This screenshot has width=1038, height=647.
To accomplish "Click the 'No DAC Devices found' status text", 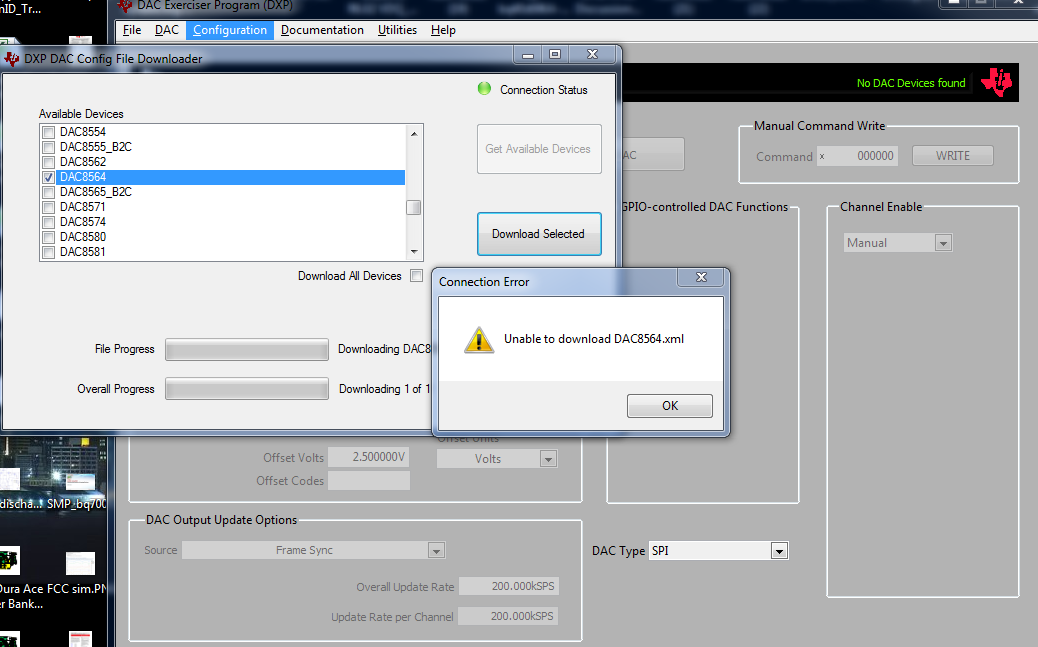I will 911,83.
